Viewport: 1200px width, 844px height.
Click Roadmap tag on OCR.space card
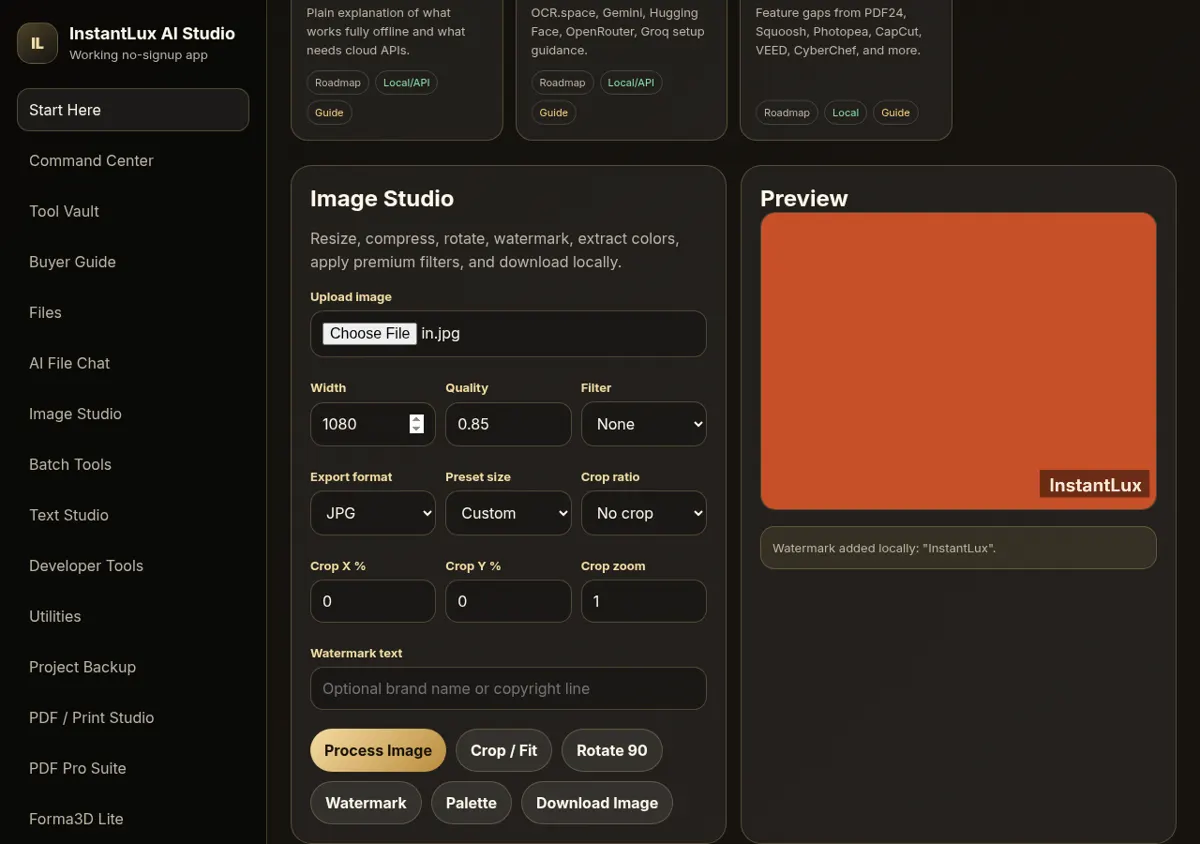(x=562, y=82)
